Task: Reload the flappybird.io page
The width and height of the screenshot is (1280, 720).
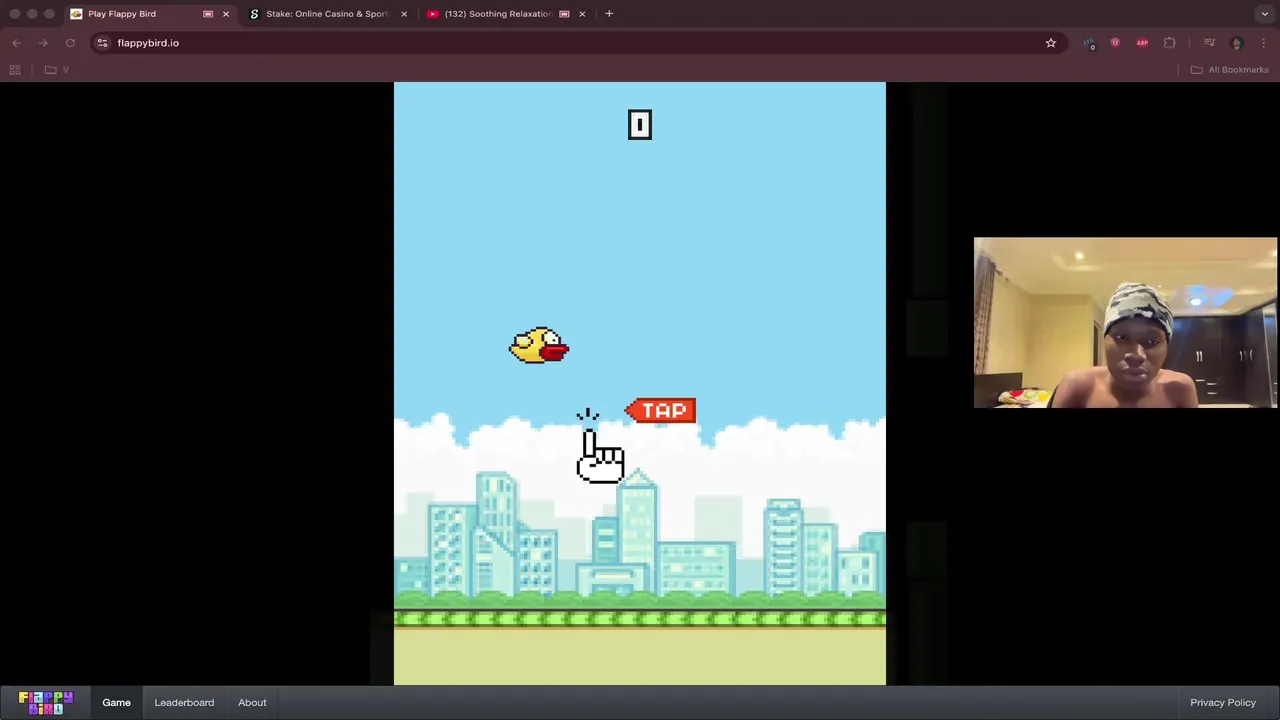Action: click(70, 43)
